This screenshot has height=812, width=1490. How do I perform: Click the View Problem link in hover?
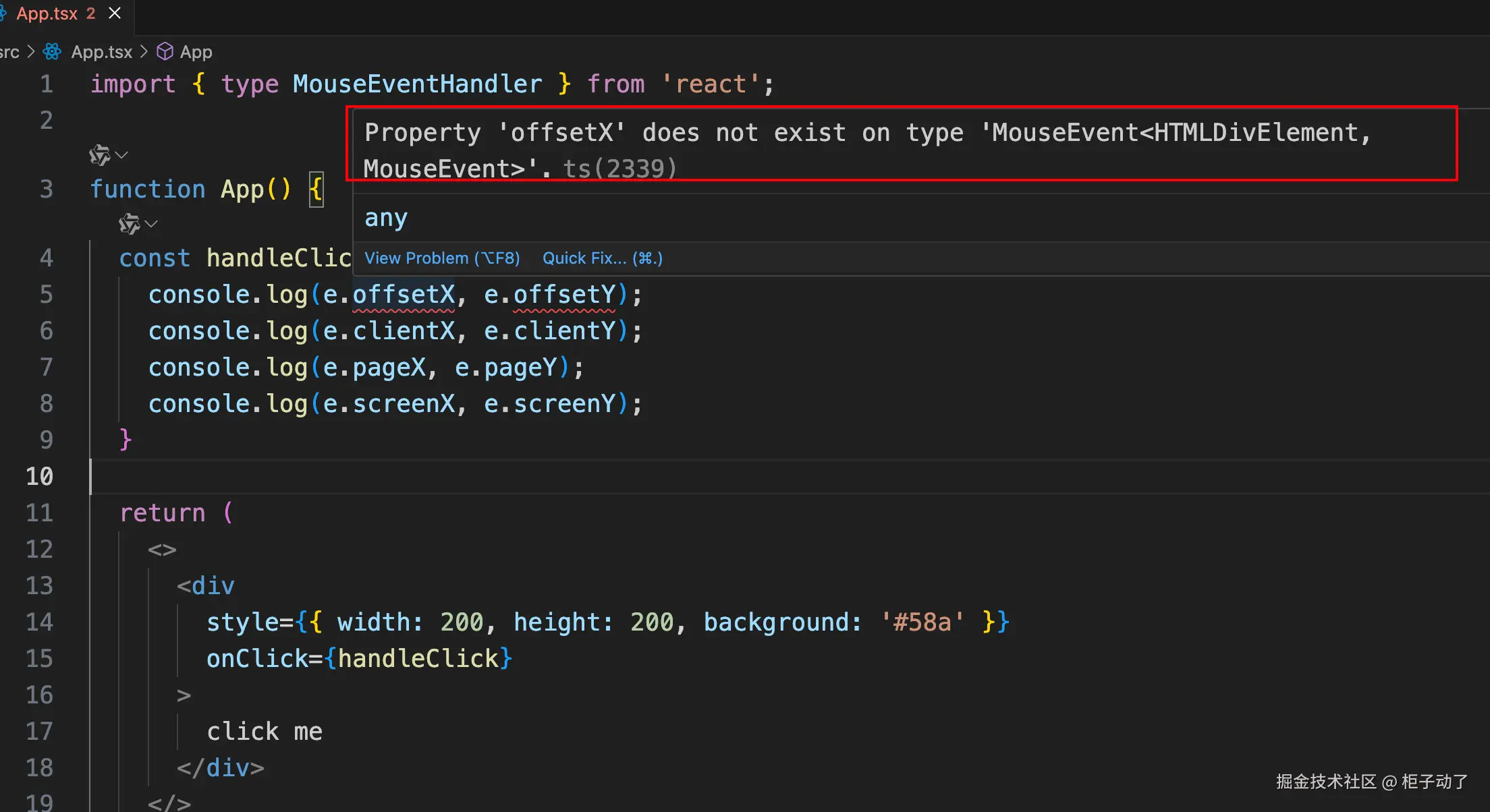442,258
